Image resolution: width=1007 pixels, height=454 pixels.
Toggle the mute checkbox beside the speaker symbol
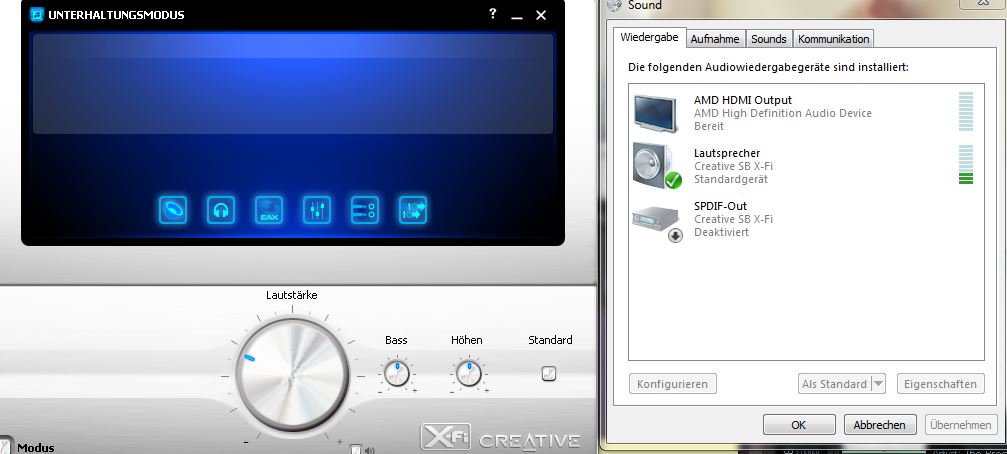pos(356,450)
